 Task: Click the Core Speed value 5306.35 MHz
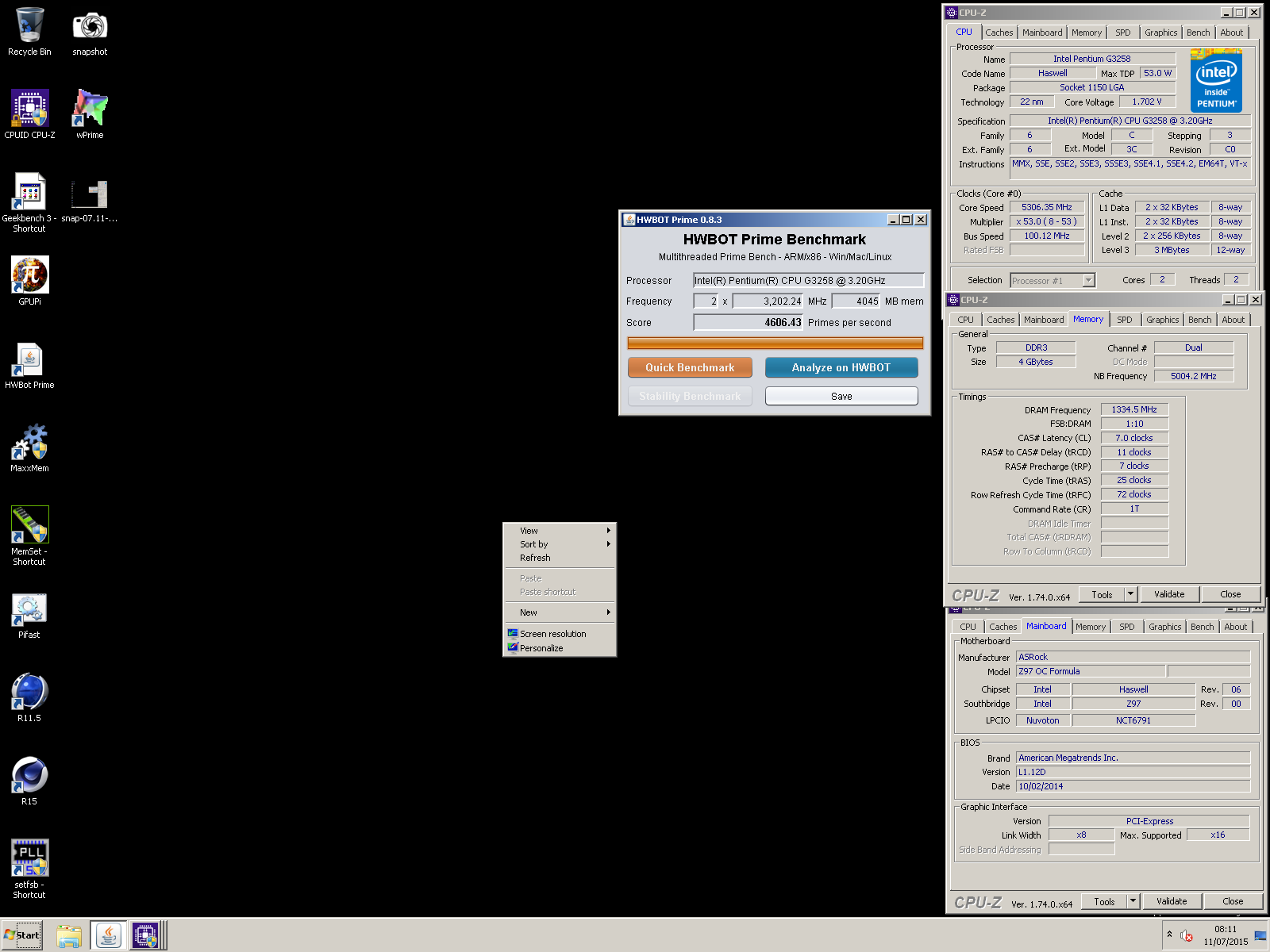pos(1046,207)
